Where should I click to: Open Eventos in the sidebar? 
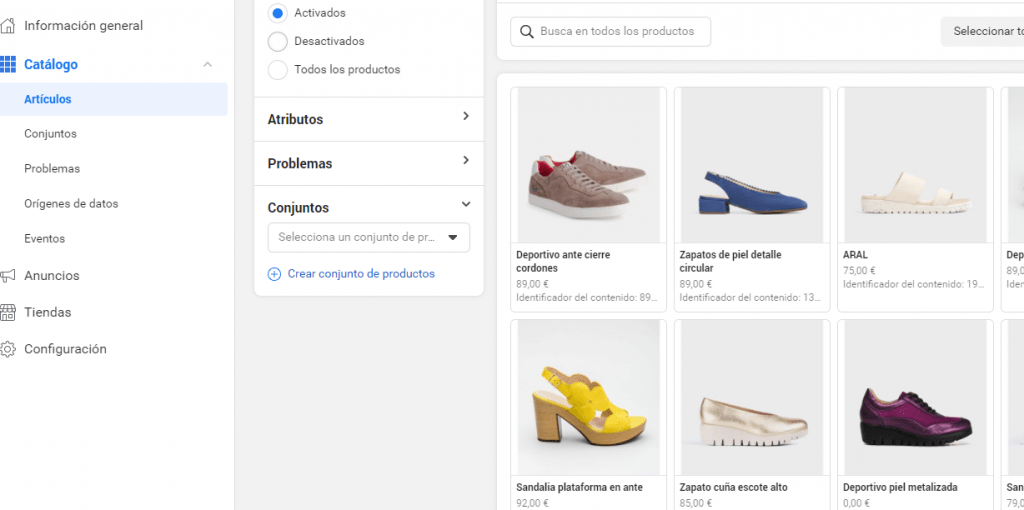tap(44, 239)
